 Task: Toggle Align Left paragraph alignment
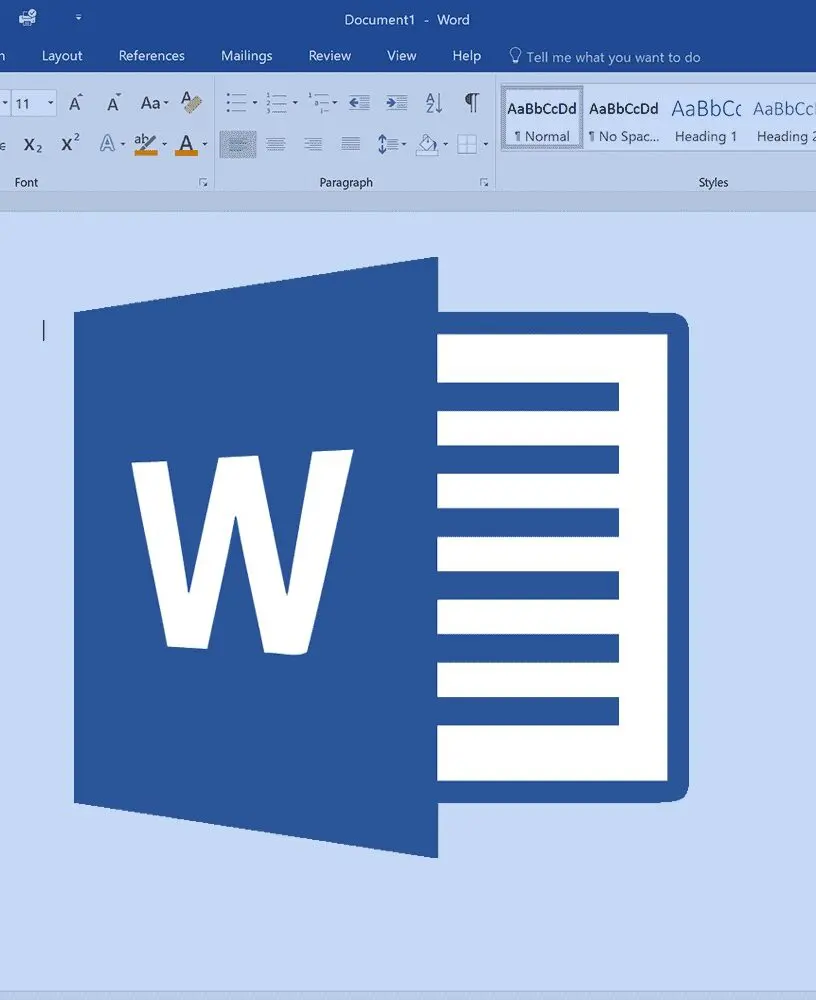(238, 144)
